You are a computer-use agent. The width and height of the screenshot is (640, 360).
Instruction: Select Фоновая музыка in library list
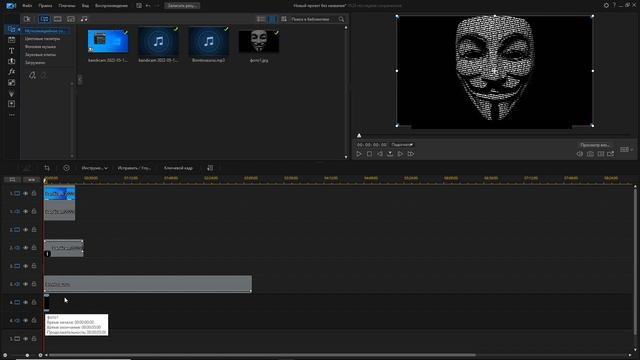[x=40, y=47]
